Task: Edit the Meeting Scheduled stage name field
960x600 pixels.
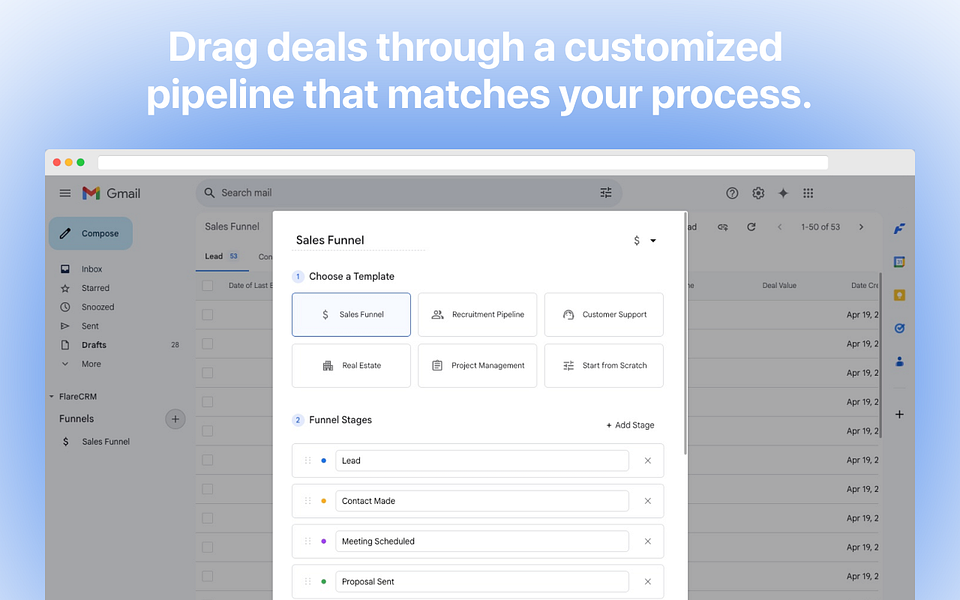Action: click(x=482, y=541)
